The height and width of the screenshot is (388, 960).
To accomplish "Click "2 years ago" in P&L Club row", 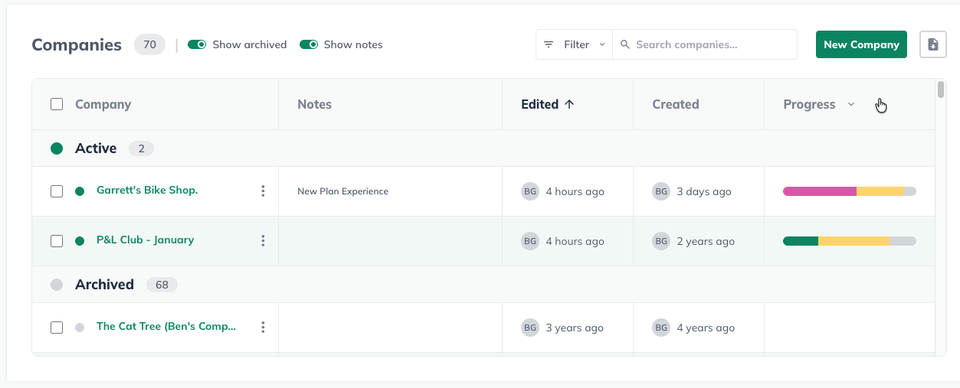I will [705, 241].
